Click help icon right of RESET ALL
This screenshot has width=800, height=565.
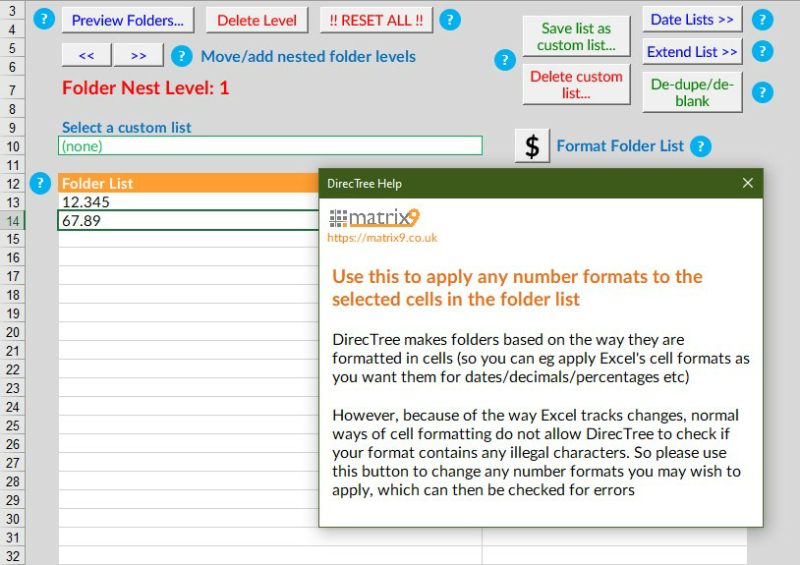click(450, 20)
